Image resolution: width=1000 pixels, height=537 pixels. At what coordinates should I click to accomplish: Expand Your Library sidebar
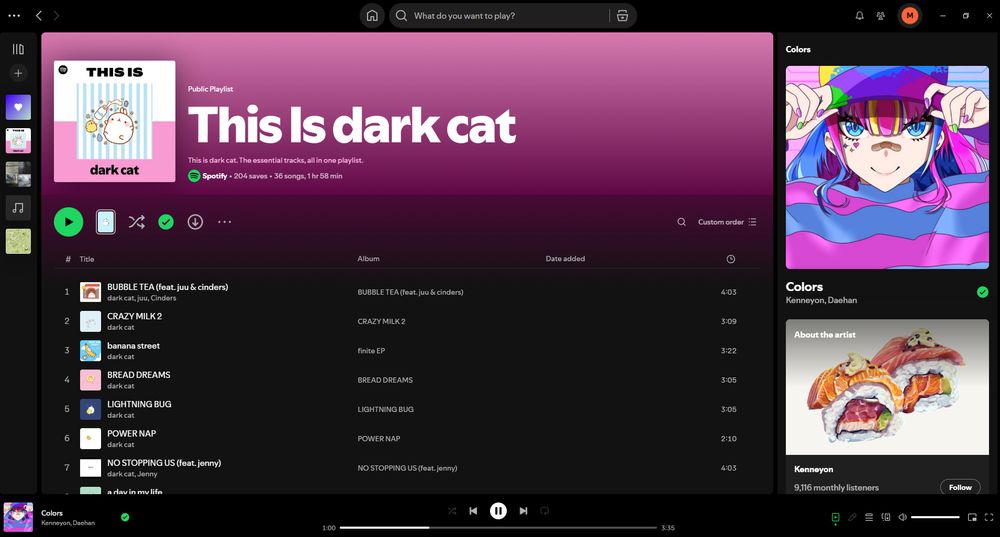[x=18, y=49]
